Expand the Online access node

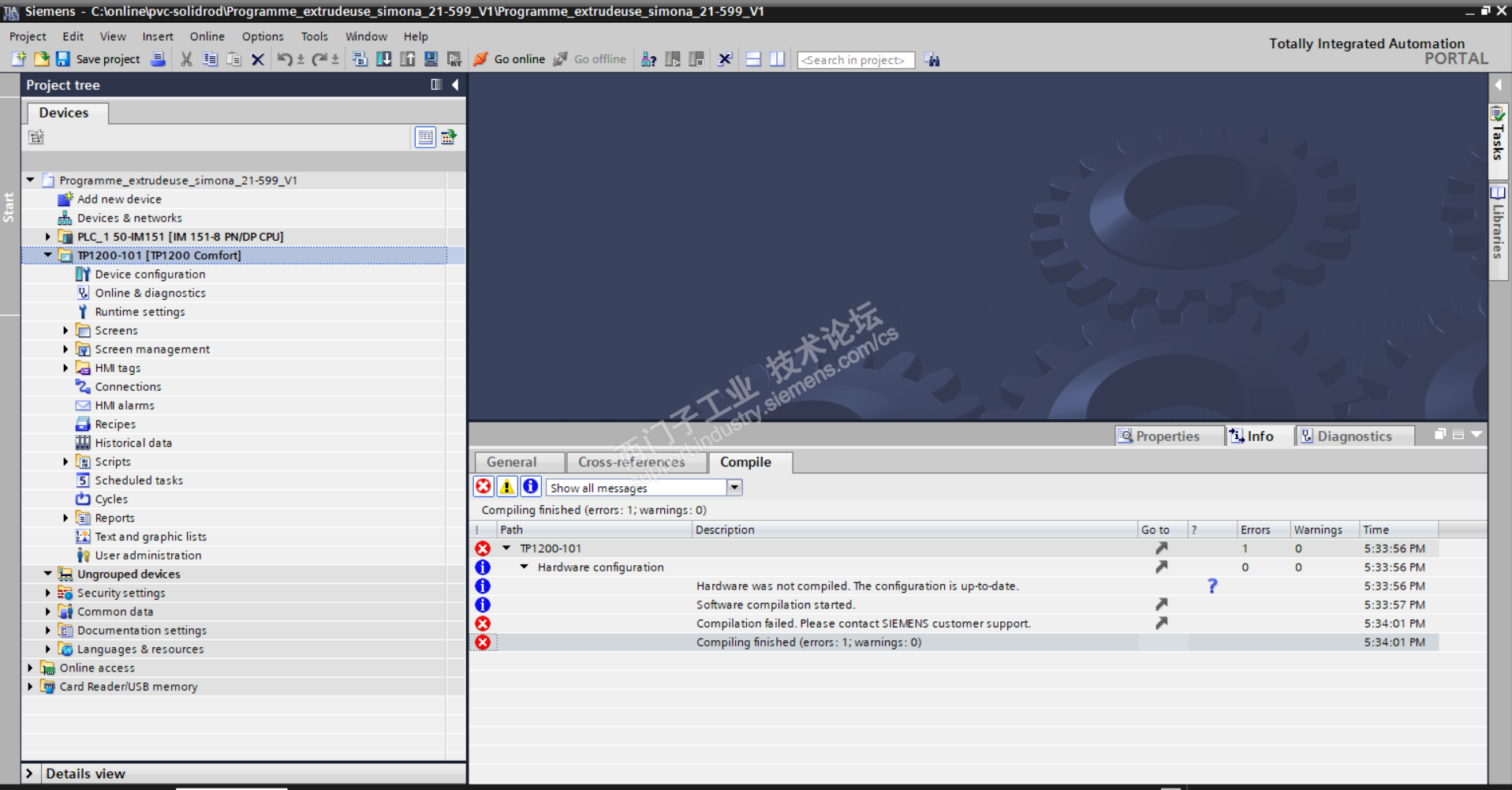point(31,668)
